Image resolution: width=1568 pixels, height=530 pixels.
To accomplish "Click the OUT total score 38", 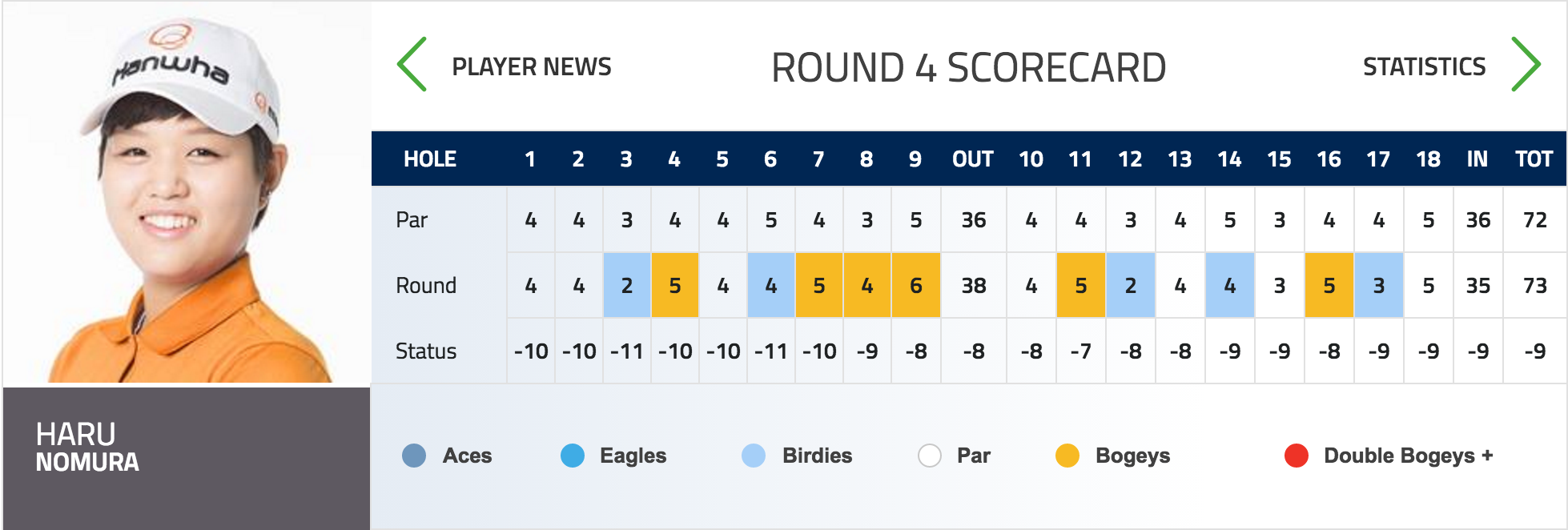I will [x=974, y=285].
